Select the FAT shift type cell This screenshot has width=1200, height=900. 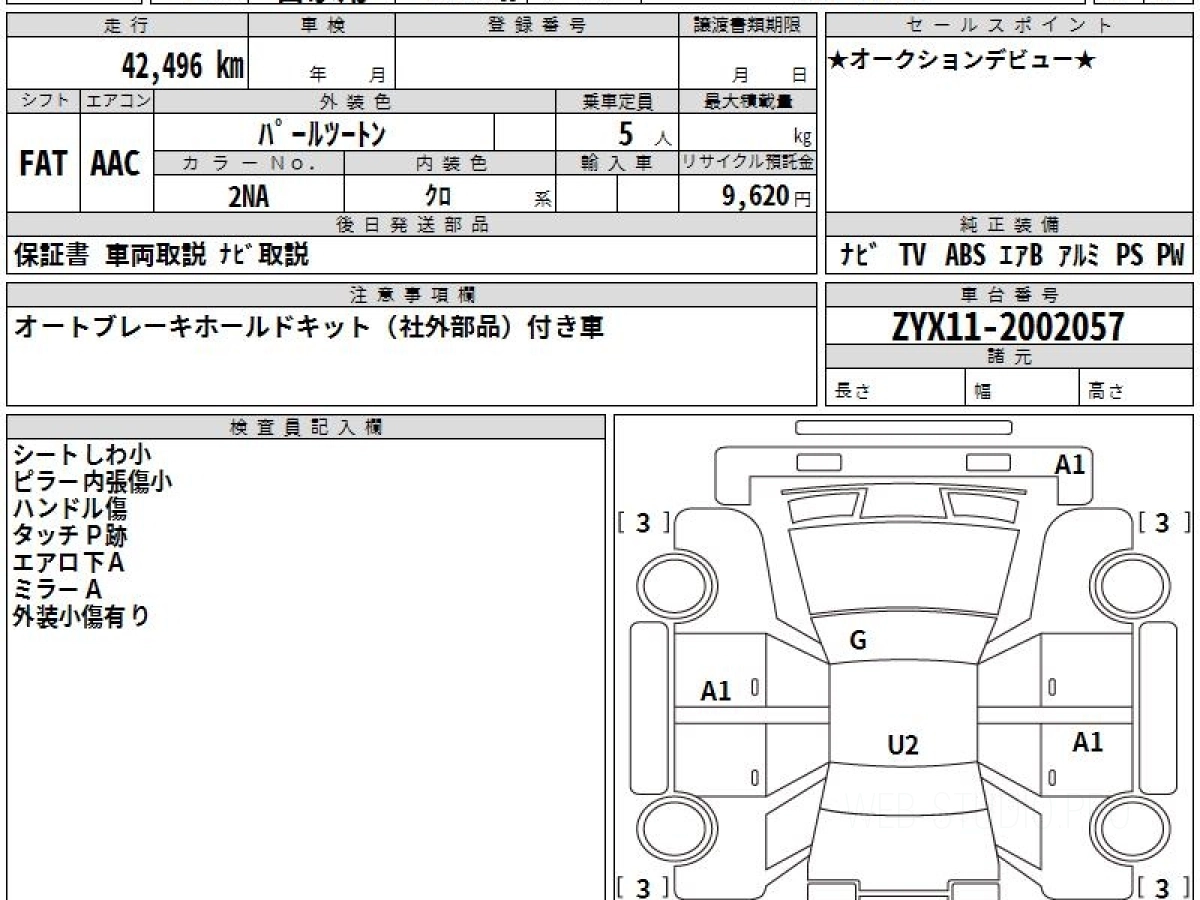(x=43, y=163)
